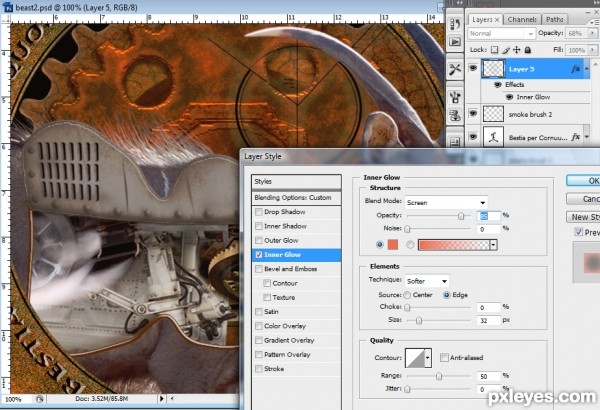This screenshot has width=600, height=410.
Task: Enable the Gradient Overlay checkbox
Action: click(x=259, y=340)
